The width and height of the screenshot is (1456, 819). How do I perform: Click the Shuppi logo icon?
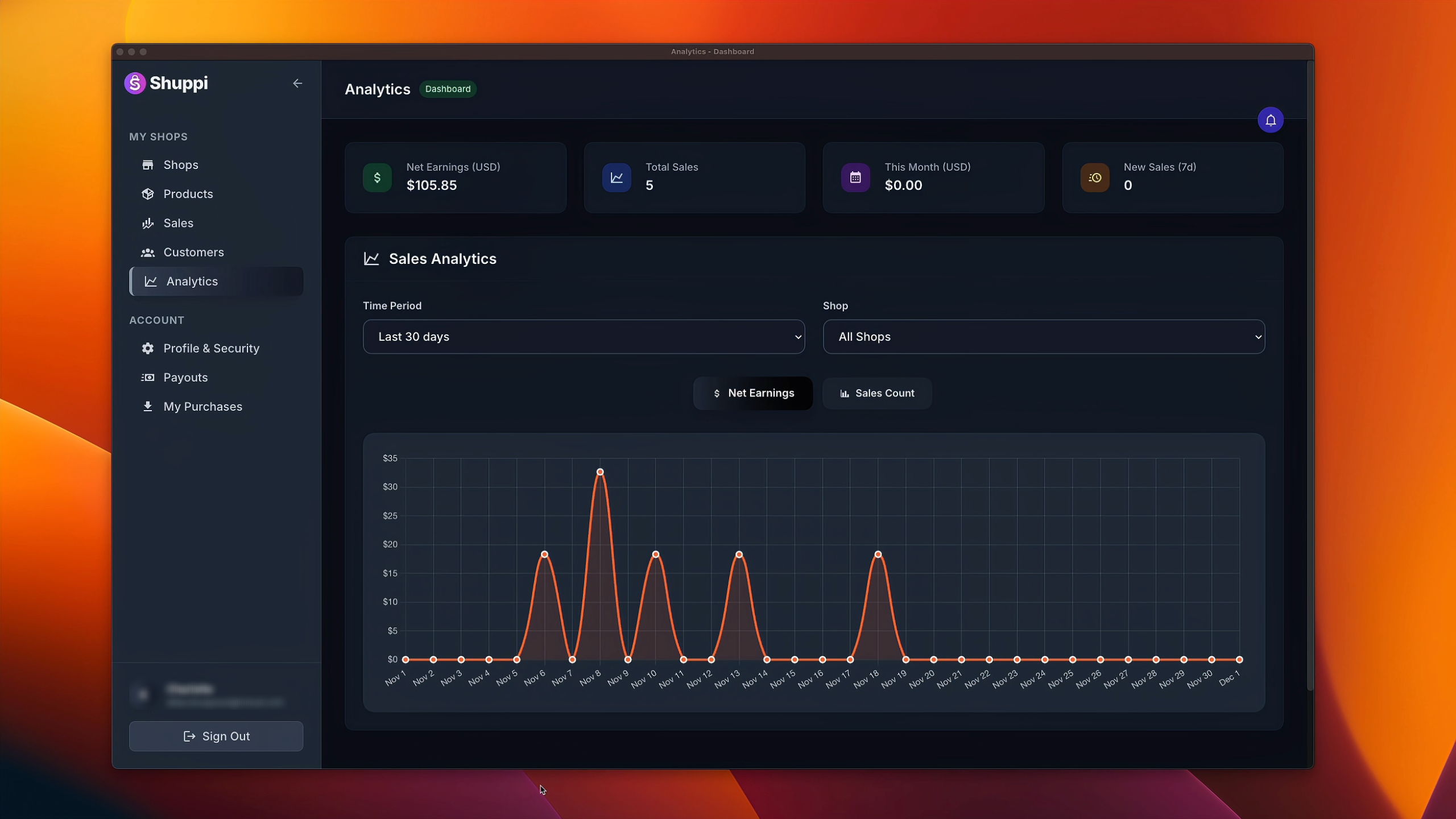(x=135, y=84)
